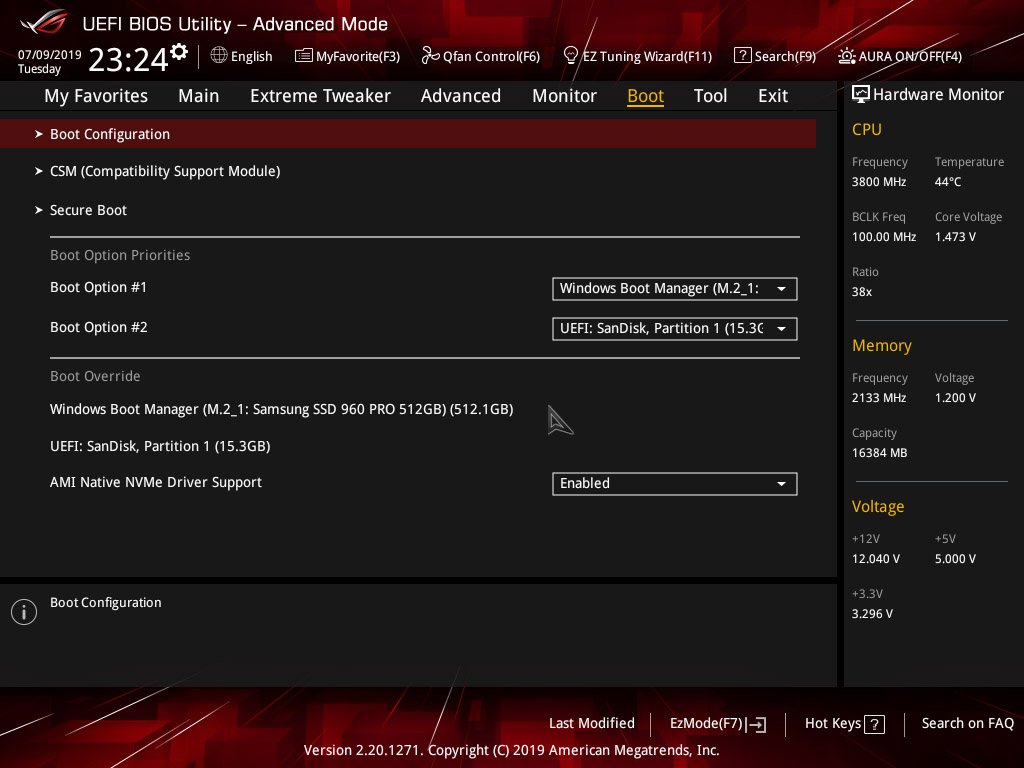The height and width of the screenshot is (768, 1024).
Task: Open the Secure Boot settings entry
Action: [x=88, y=210]
